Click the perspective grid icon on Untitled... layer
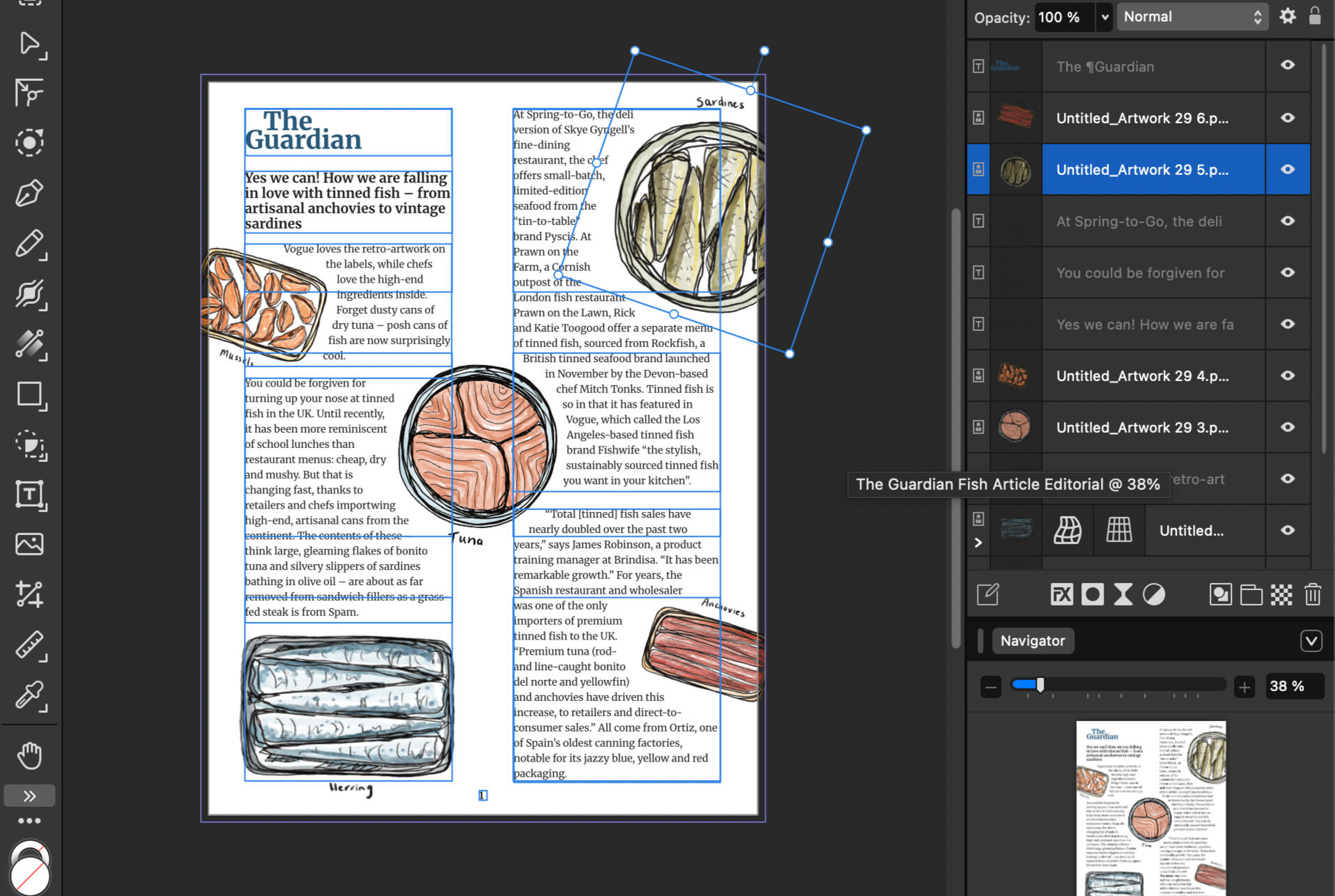This screenshot has height=896, width=1335. [x=1119, y=530]
